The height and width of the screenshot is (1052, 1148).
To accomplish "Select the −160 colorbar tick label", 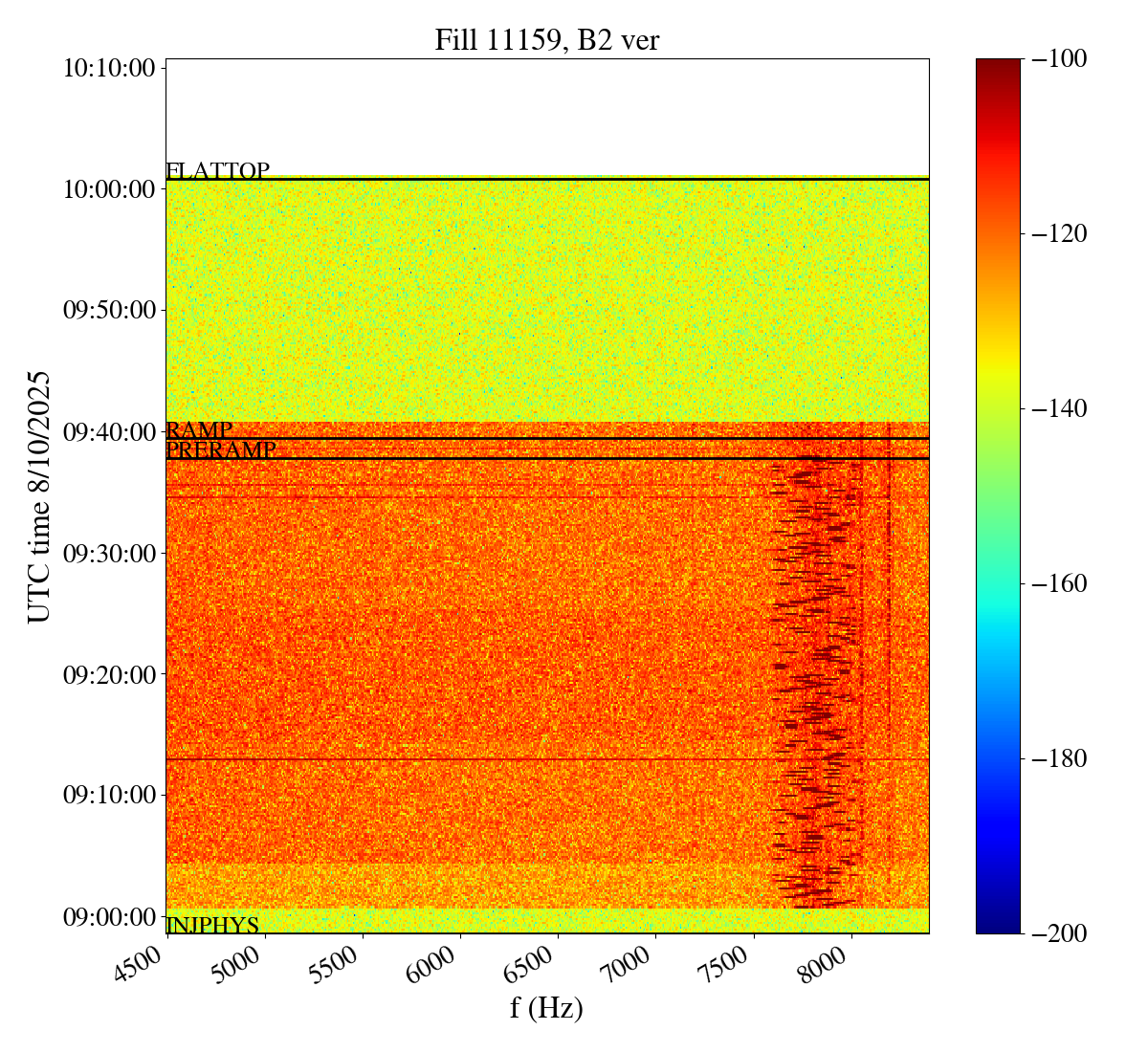I will tap(1059, 583).
